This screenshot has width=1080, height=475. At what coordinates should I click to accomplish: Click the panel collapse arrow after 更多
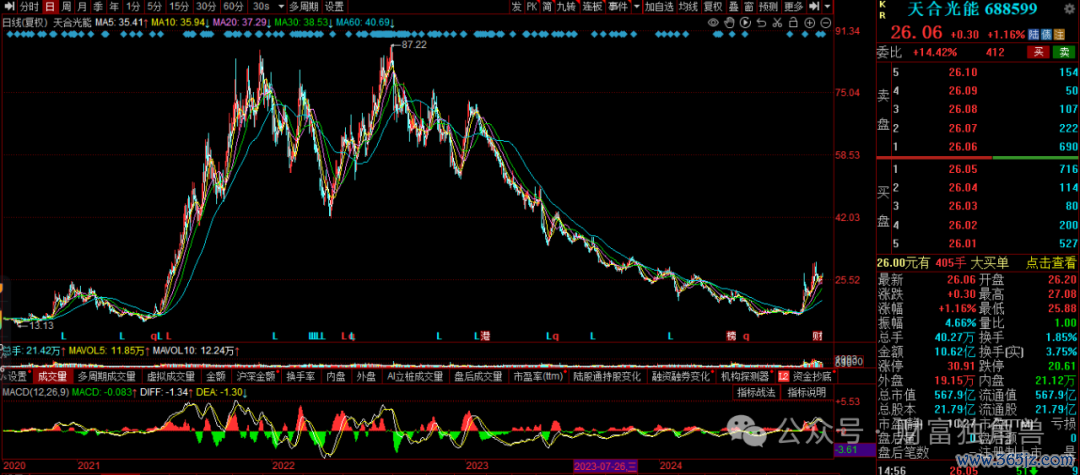point(814,7)
